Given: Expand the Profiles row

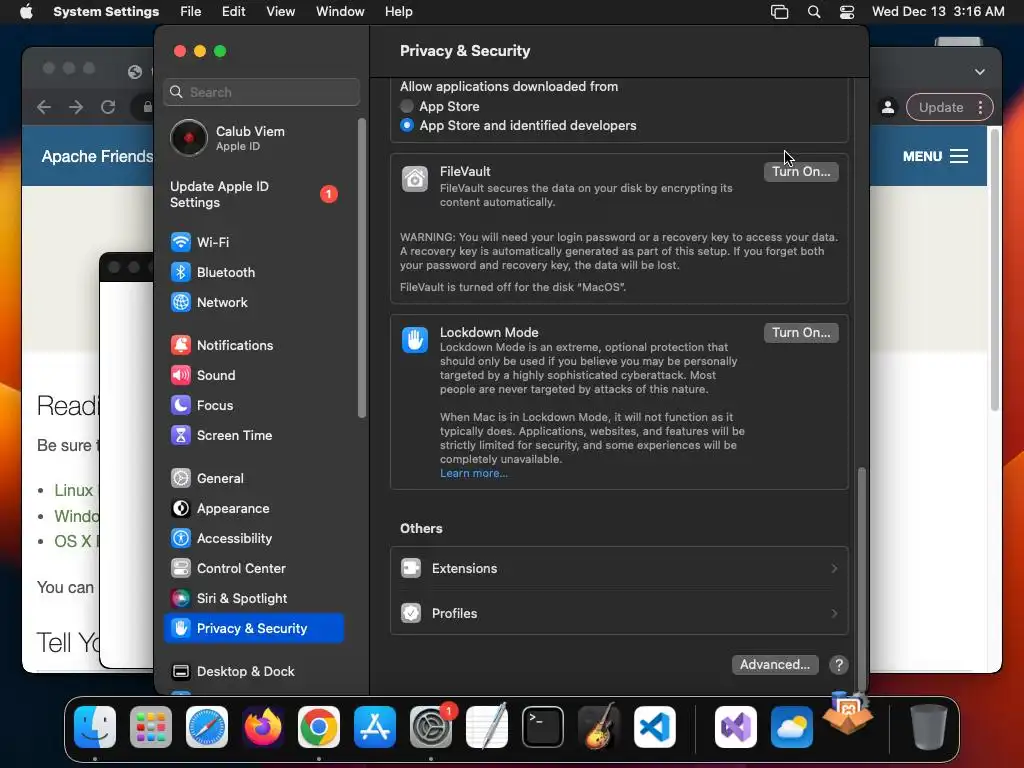Looking at the screenshot, I should click(x=619, y=613).
